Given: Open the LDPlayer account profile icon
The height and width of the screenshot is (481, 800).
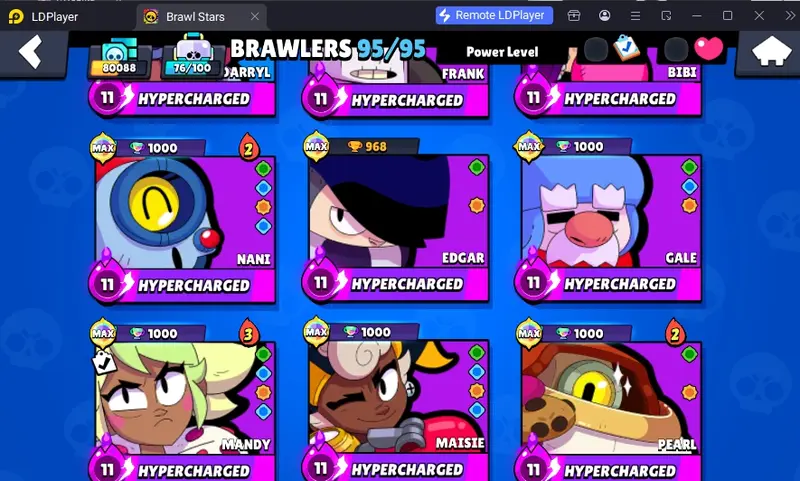Looking at the screenshot, I should (x=605, y=15).
